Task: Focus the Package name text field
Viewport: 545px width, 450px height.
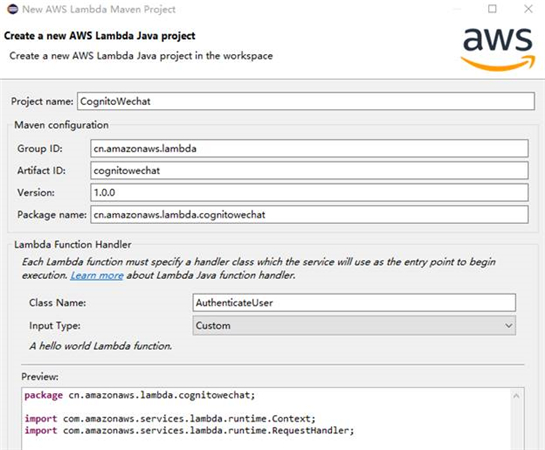Action: (309, 214)
